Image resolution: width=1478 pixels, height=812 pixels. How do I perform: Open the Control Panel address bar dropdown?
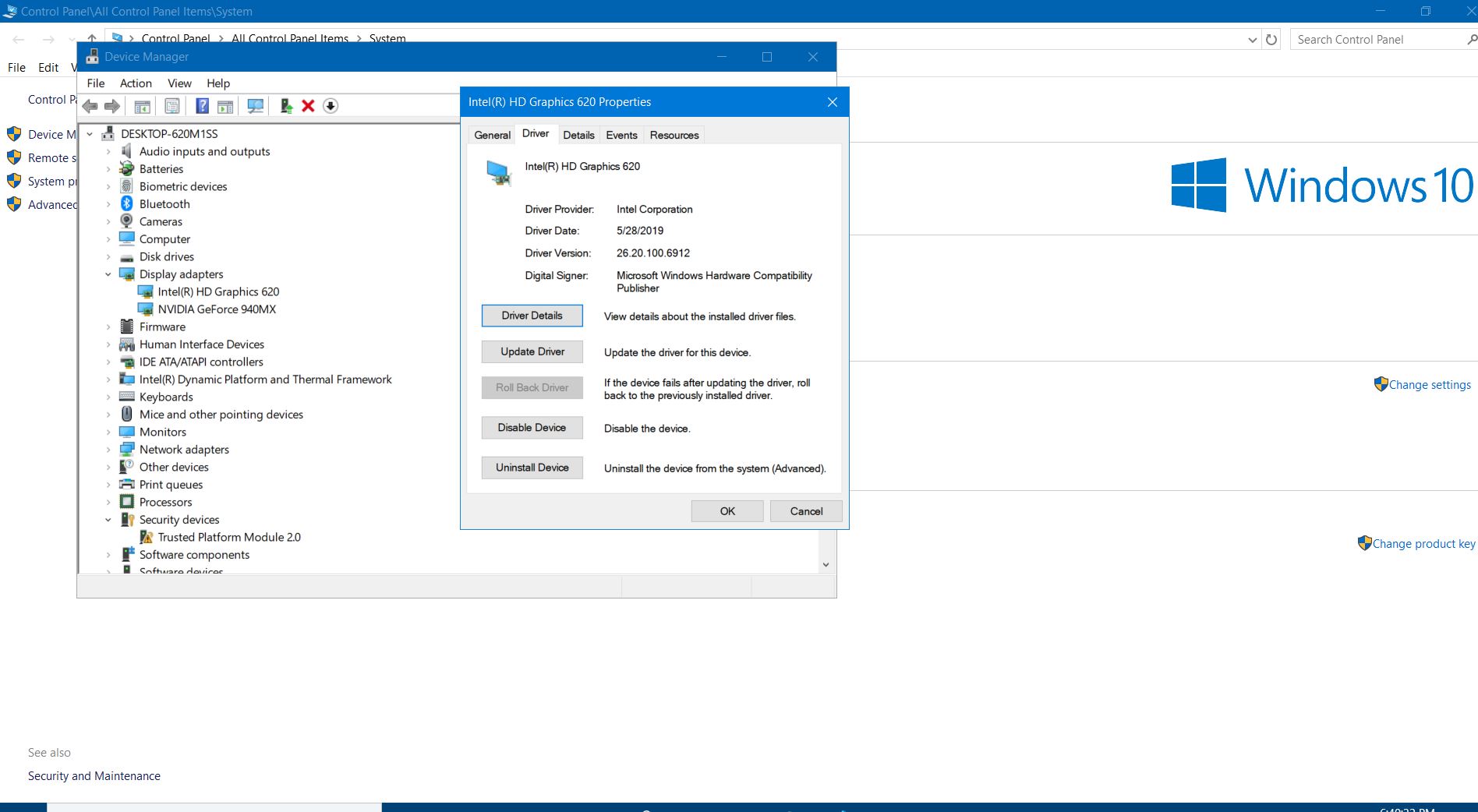tap(1252, 40)
